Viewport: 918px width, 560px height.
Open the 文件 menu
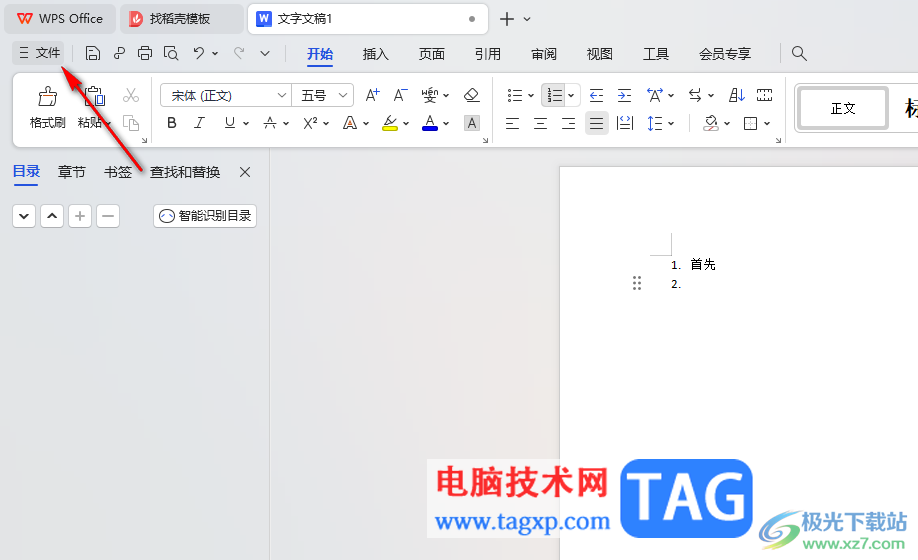click(x=39, y=53)
